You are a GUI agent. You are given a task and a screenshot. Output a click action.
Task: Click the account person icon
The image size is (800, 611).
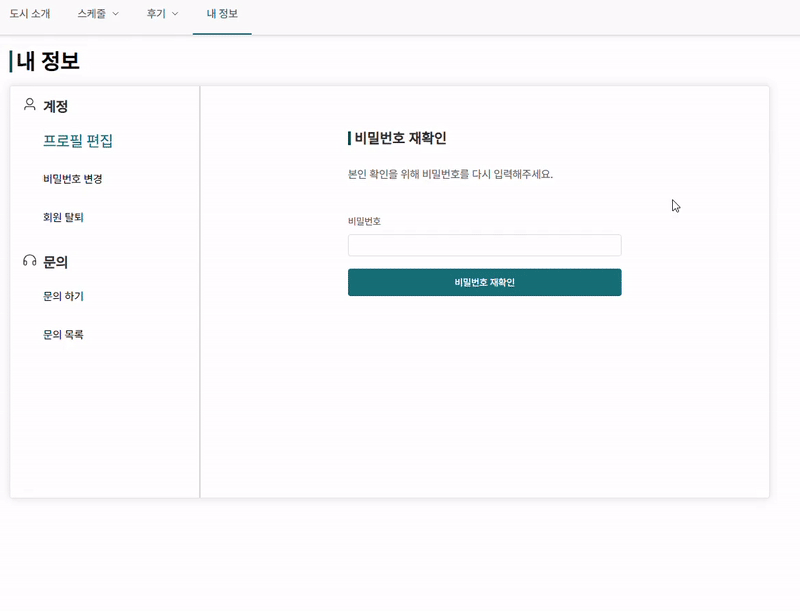tap(30, 105)
